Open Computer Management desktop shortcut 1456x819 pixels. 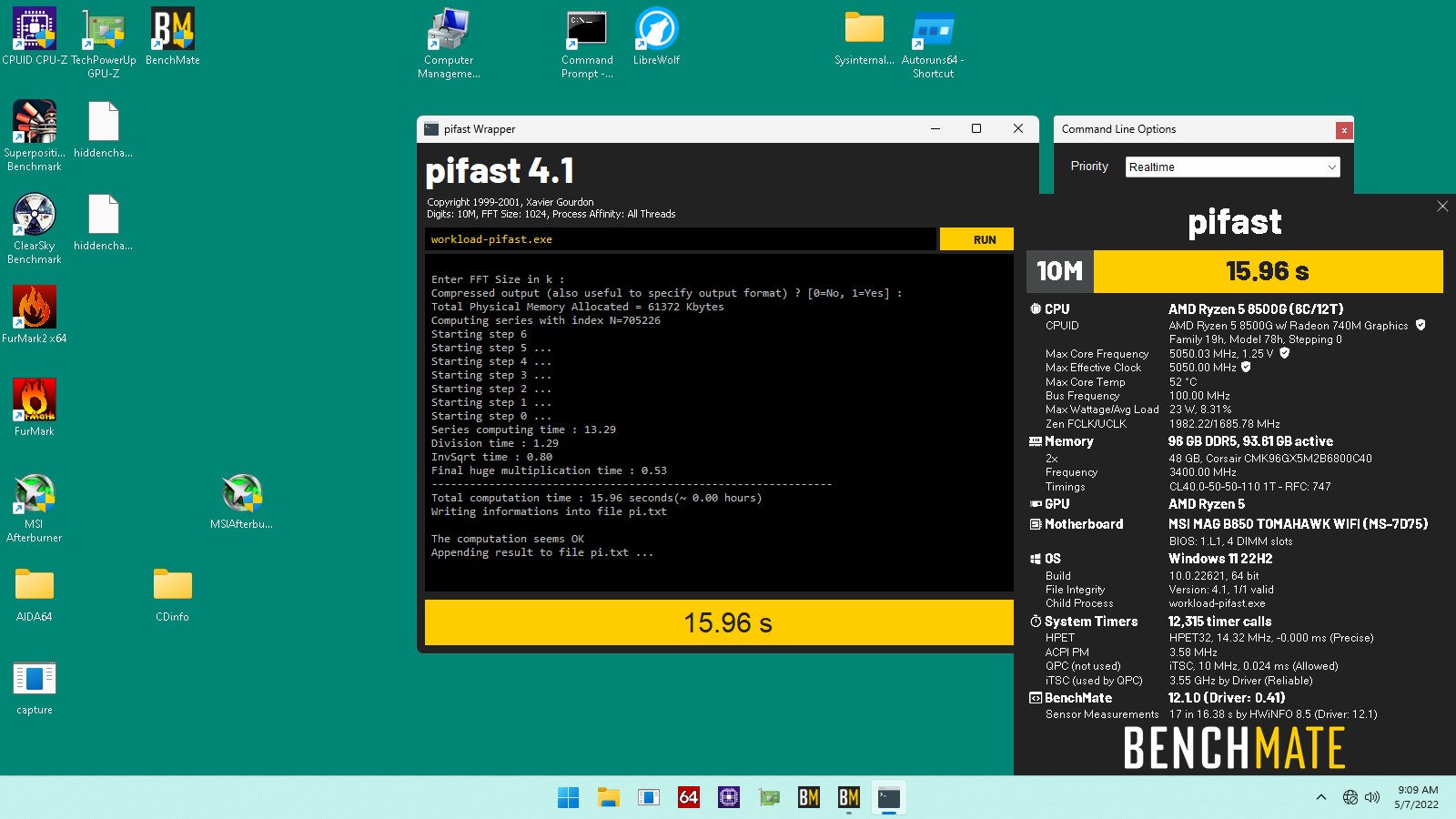(449, 43)
